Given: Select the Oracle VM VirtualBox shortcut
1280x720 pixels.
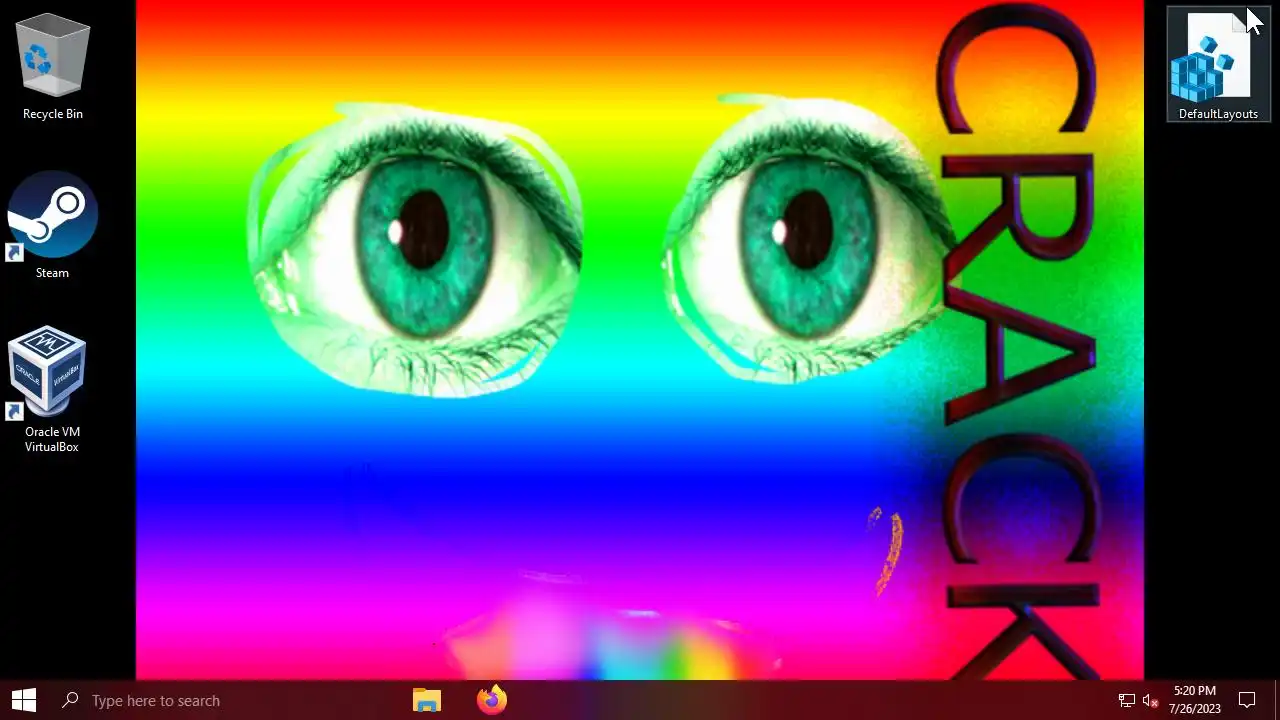Looking at the screenshot, I should tap(52, 388).
